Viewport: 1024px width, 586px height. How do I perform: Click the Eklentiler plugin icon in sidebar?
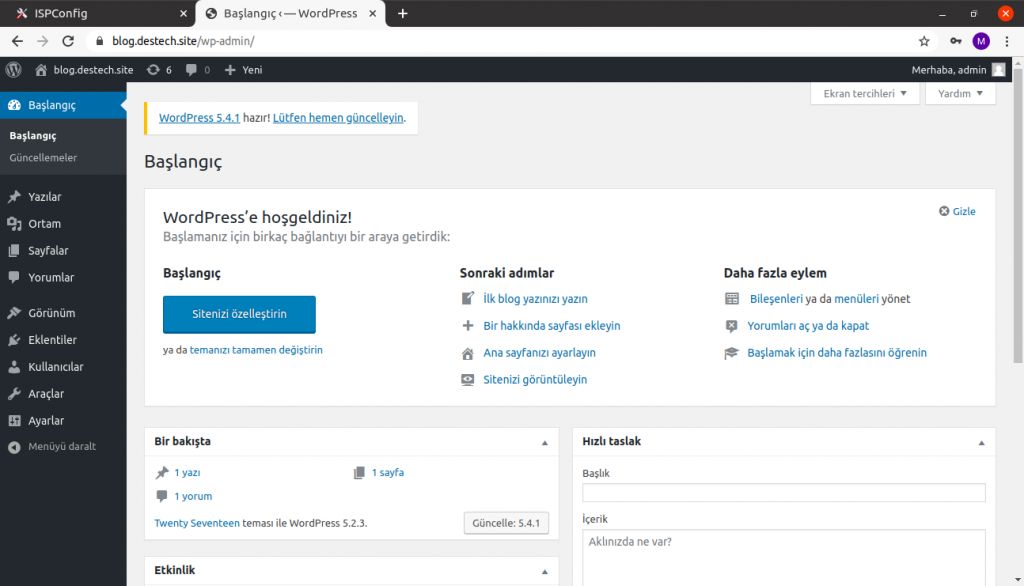pyautogui.click(x=14, y=340)
